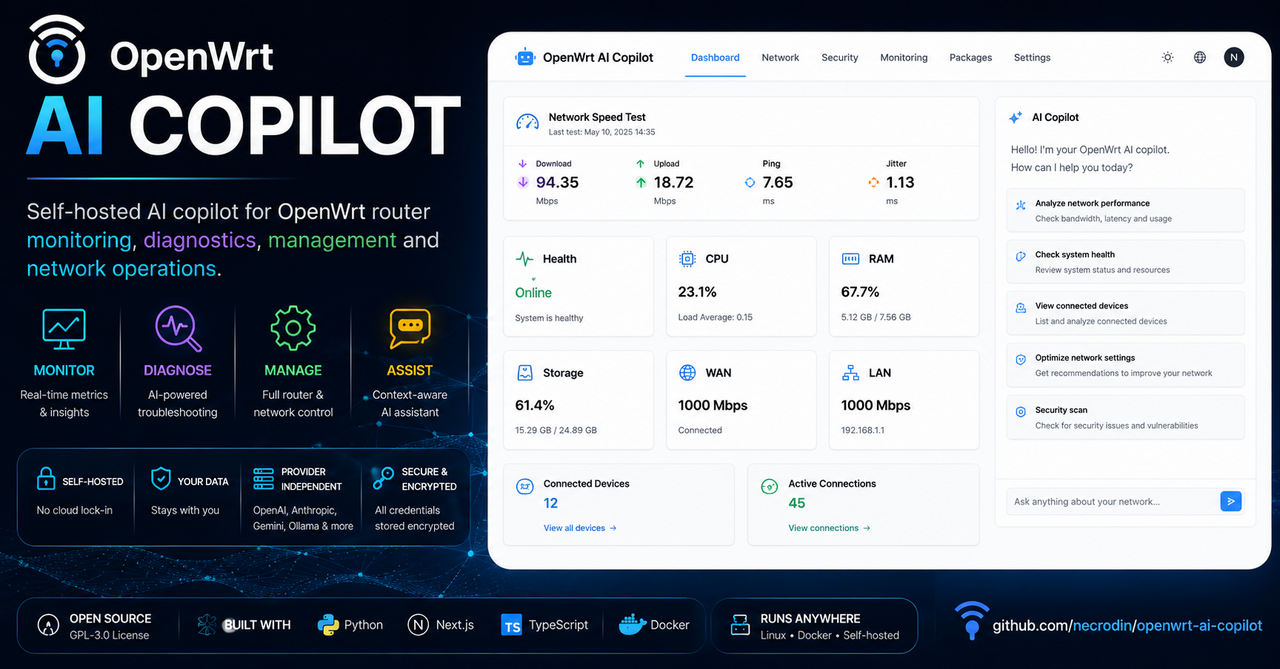Select Analyze network performance suggestion
This screenshot has width=1280, height=669.
pos(1125,210)
